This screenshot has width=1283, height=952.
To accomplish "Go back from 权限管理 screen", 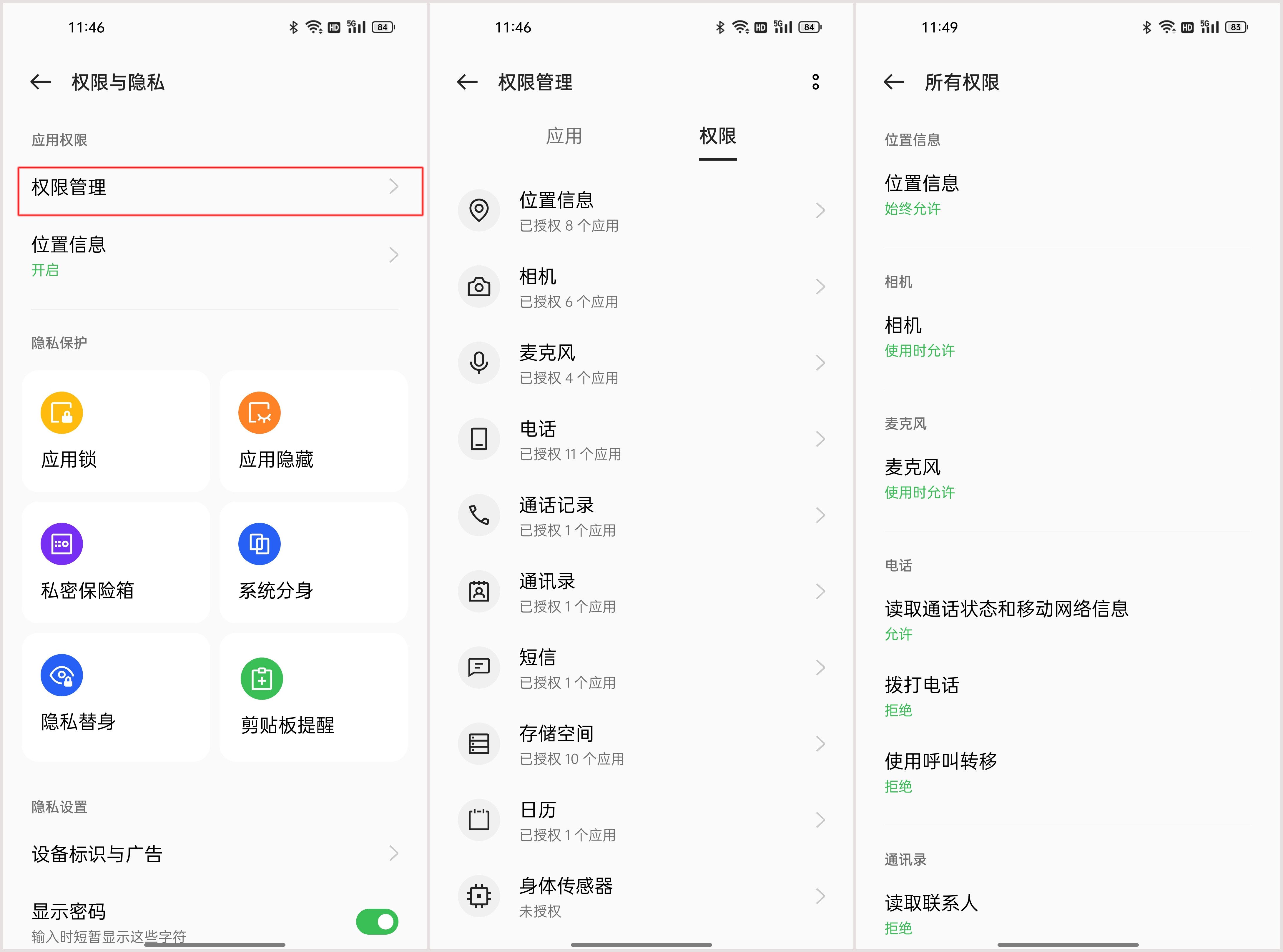I will (467, 82).
